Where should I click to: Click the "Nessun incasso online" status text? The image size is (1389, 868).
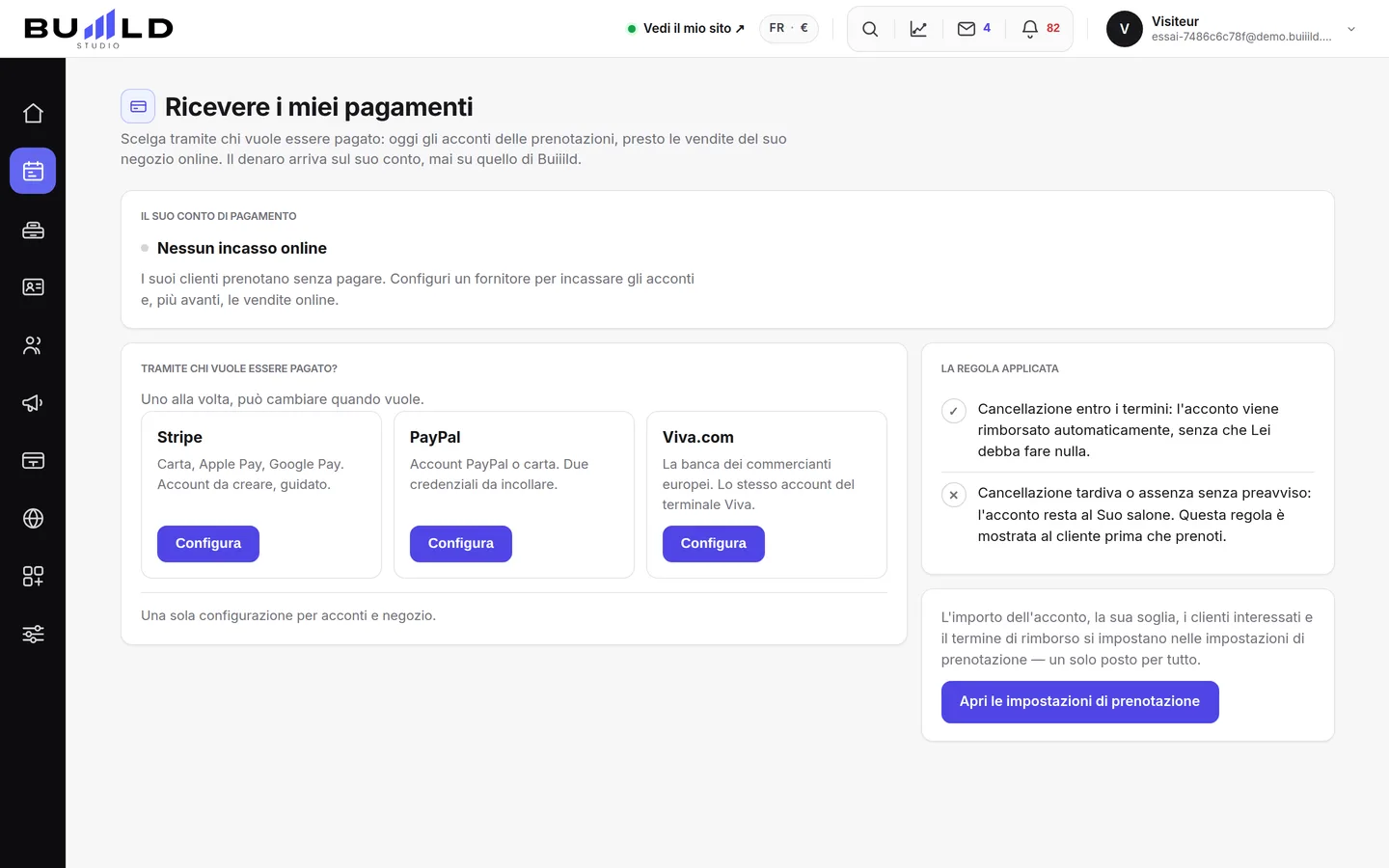(242, 248)
